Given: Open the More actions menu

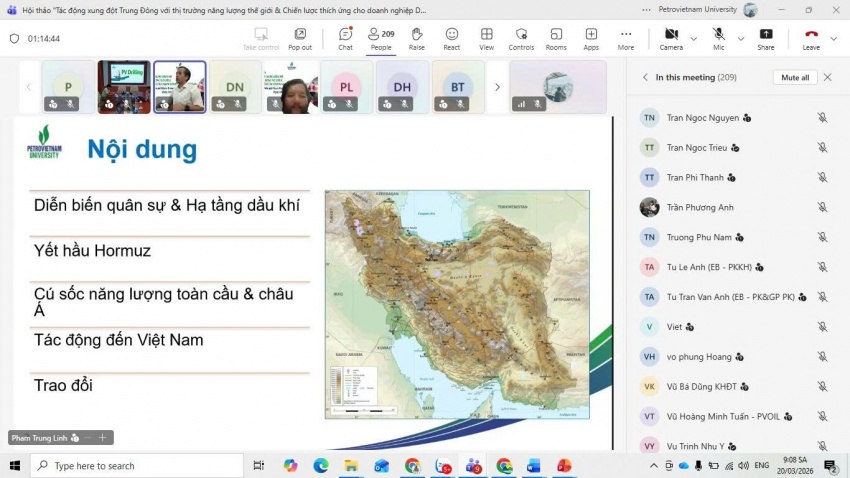Looking at the screenshot, I should coord(625,38).
